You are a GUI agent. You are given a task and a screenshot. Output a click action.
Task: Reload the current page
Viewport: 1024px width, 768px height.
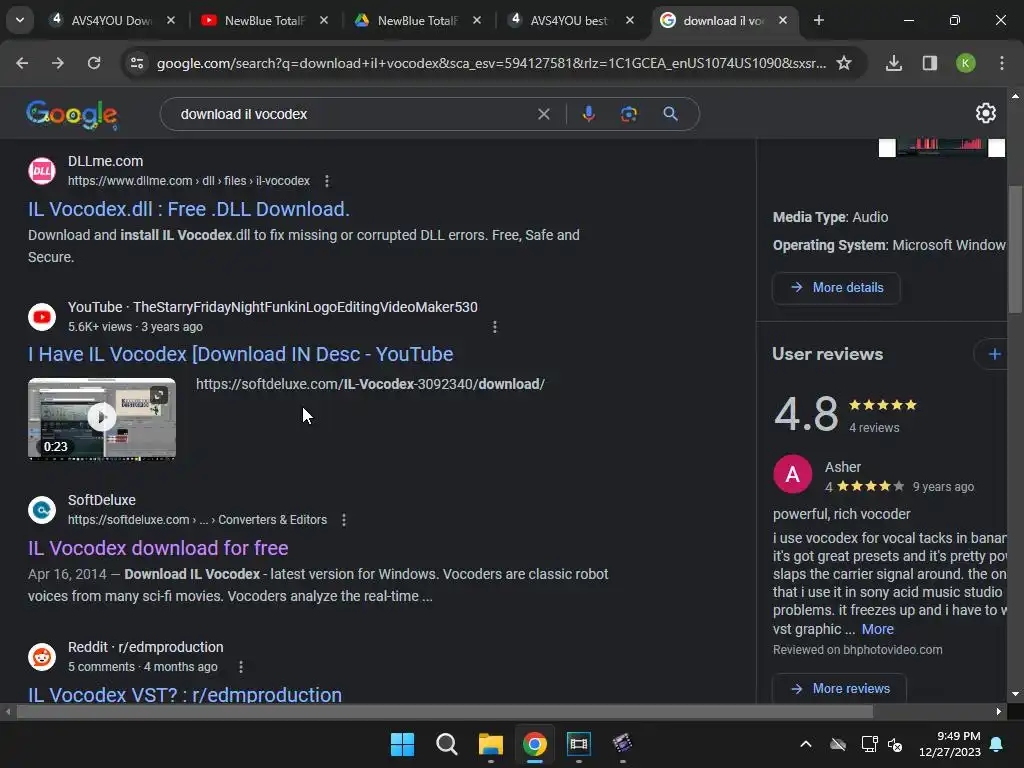coord(94,63)
